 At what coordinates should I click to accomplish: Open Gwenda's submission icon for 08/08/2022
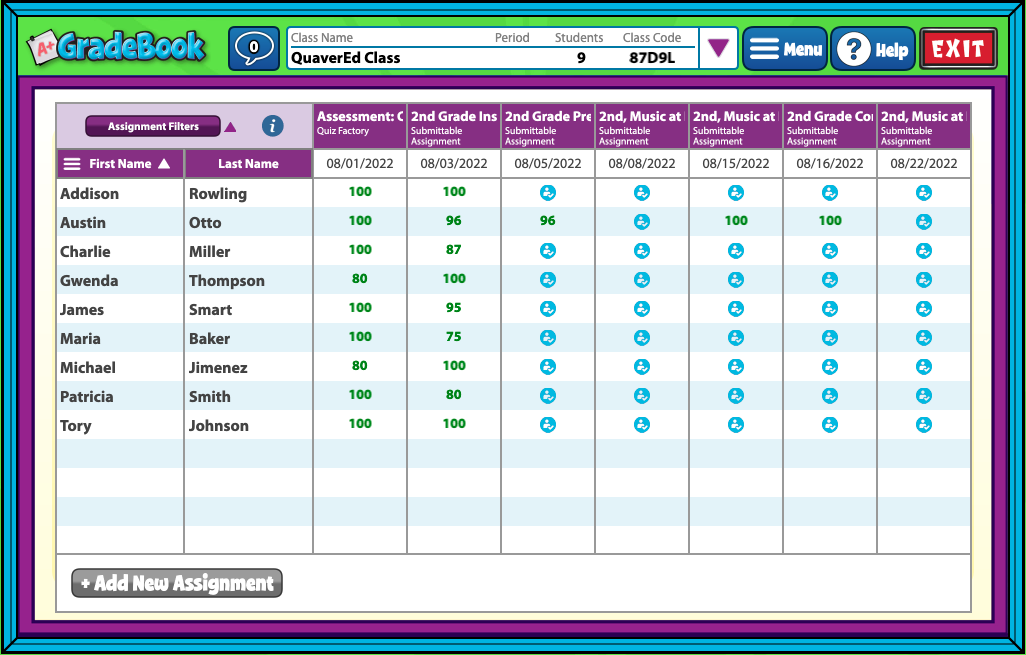642,280
